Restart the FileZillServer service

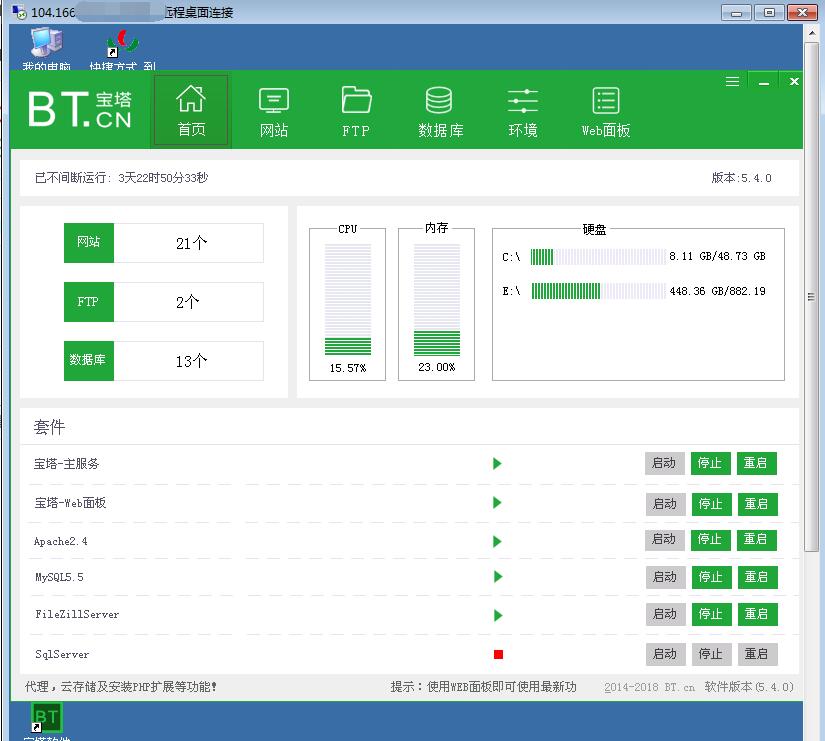(x=757, y=614)
